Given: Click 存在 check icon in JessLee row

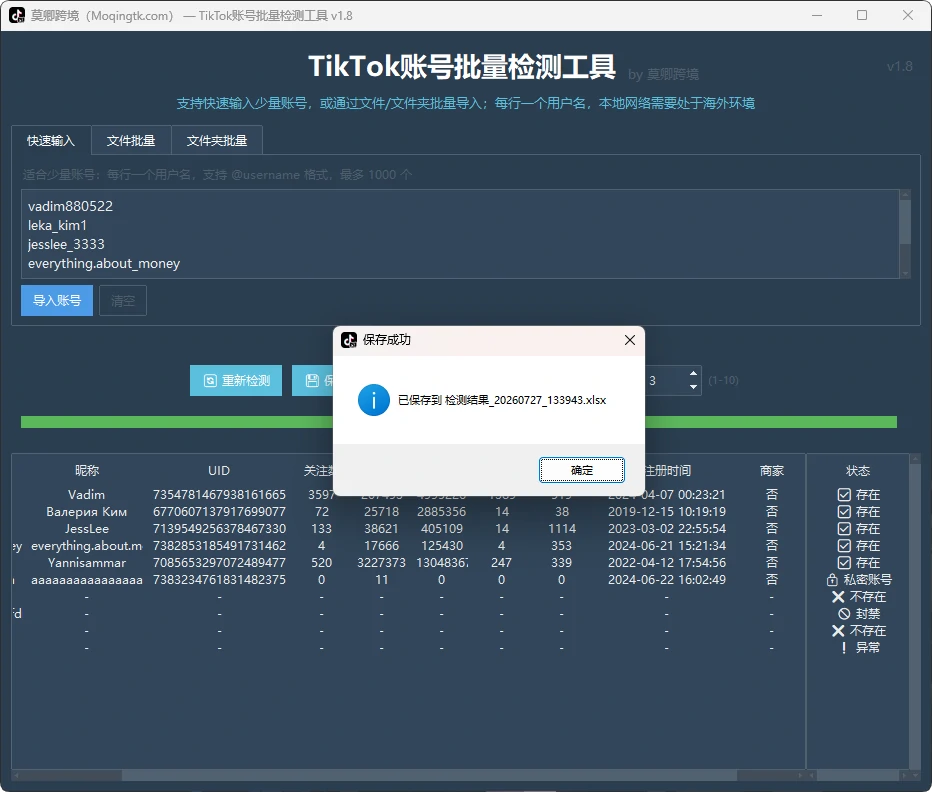Looking at the screenshot, I should 844,529.
